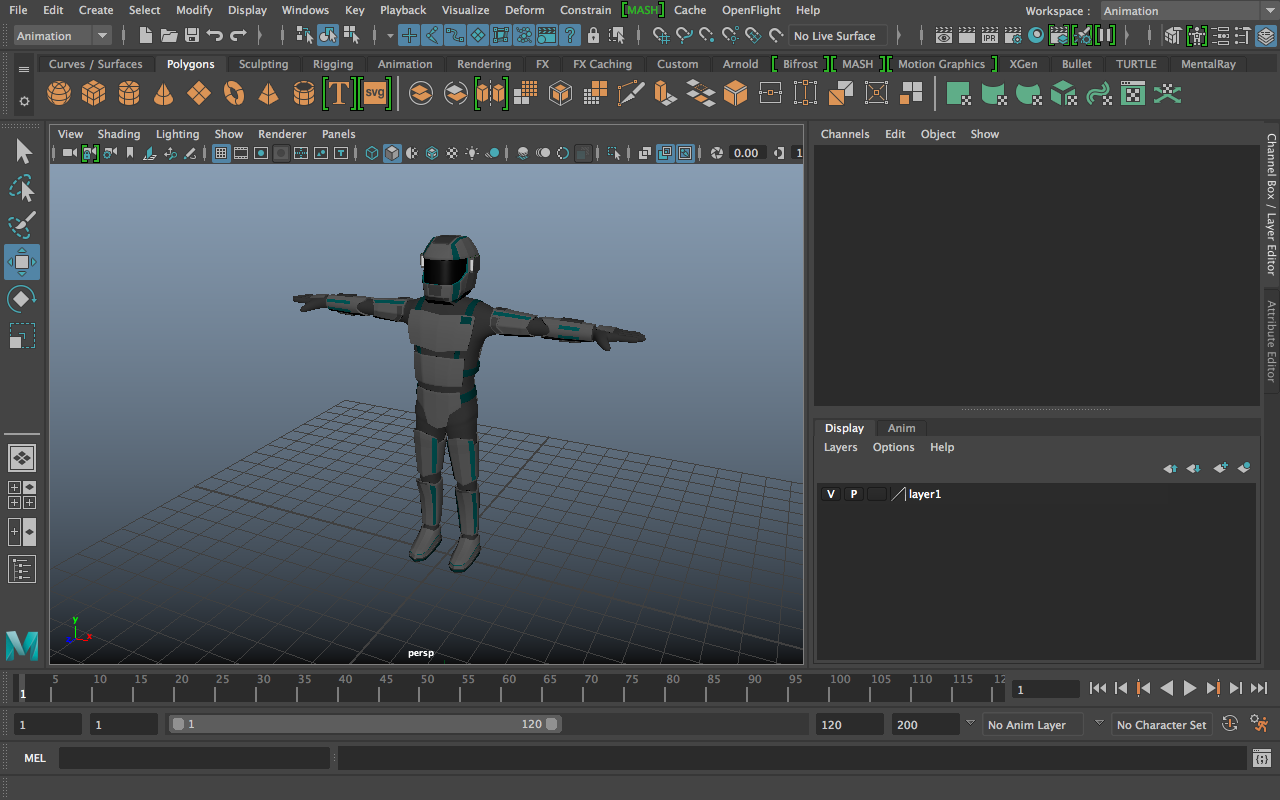Click the Mirror geometry shelf icon
This screenshot has width=1280, height=800.
[491, 94]
